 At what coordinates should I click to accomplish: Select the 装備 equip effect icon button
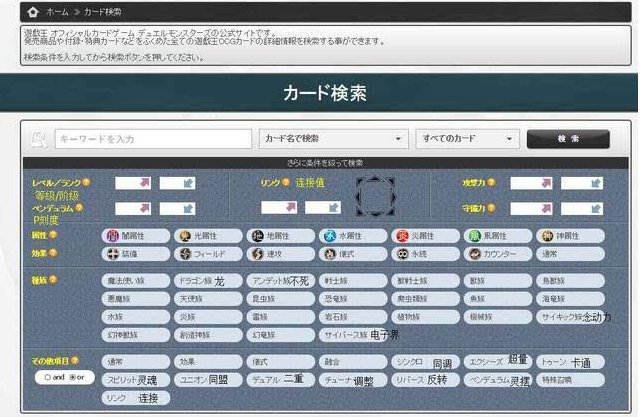pyautogui.click(x=136, y=254)
